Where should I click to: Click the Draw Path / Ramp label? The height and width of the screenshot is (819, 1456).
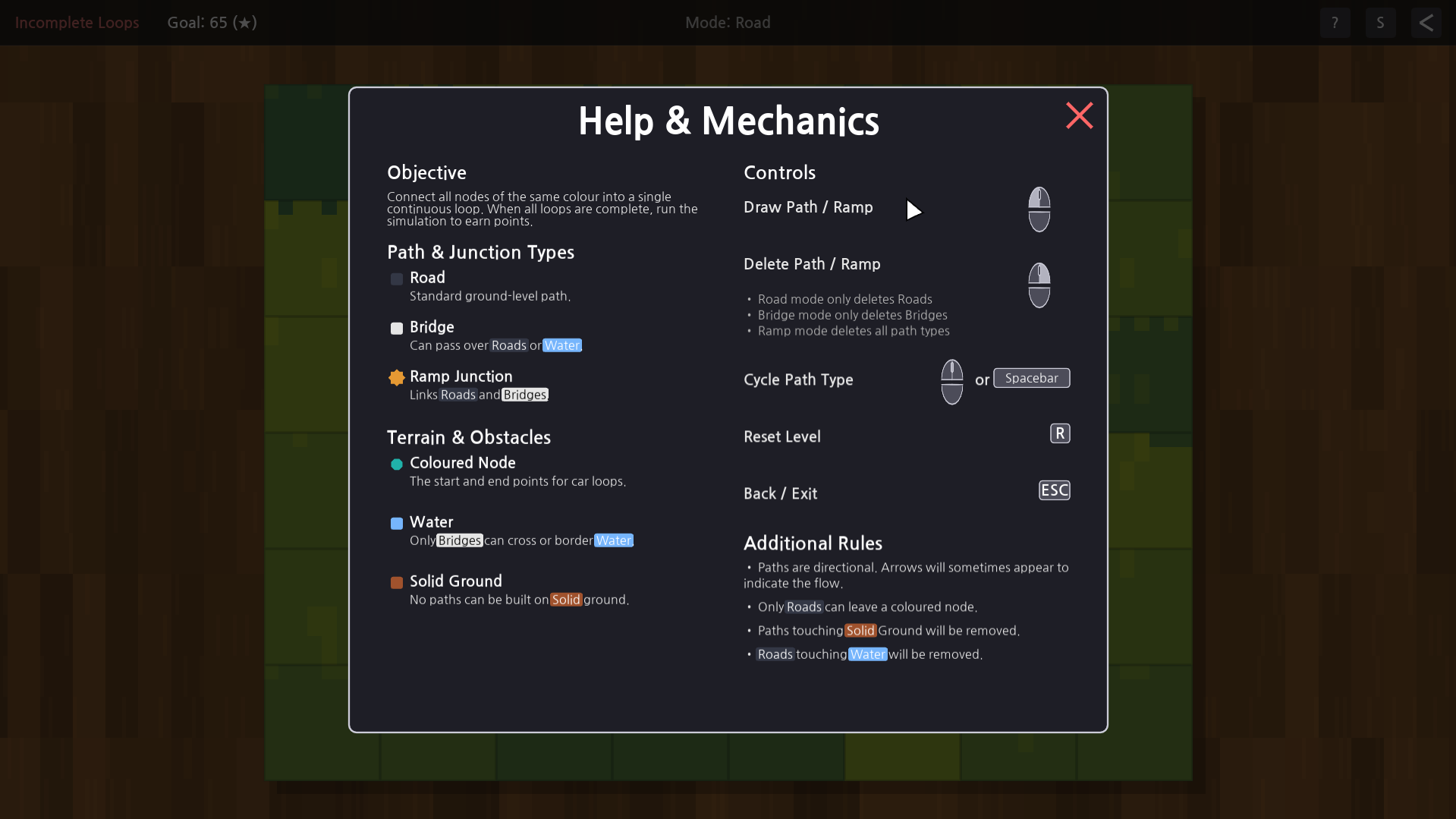click(808, 207)
